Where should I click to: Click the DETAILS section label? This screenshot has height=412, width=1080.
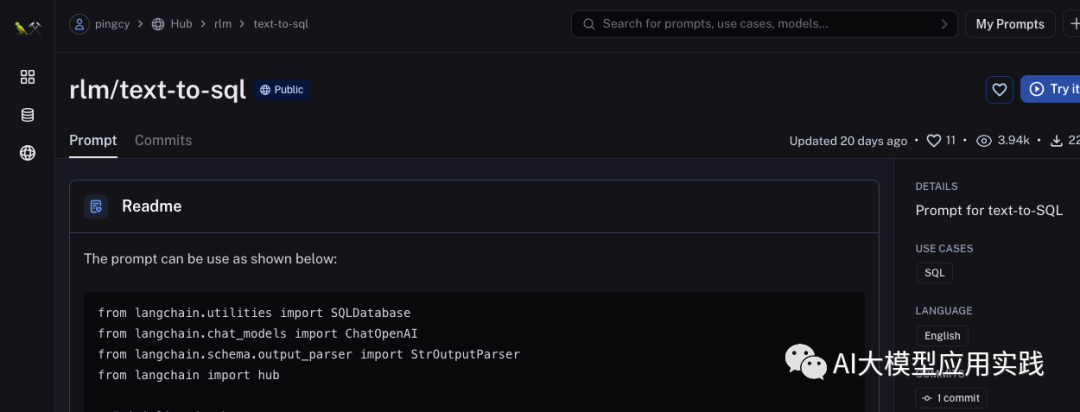tap(937, 186)
